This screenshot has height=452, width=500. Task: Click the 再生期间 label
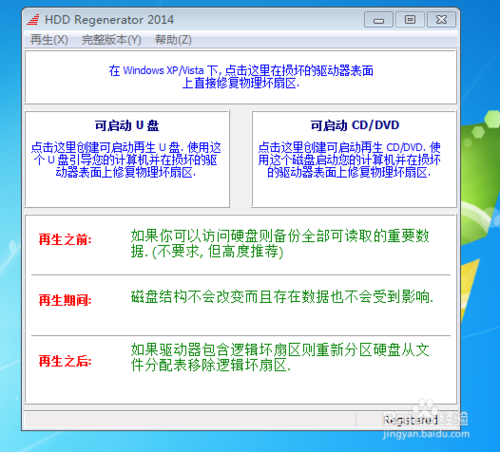coord(65,300)
